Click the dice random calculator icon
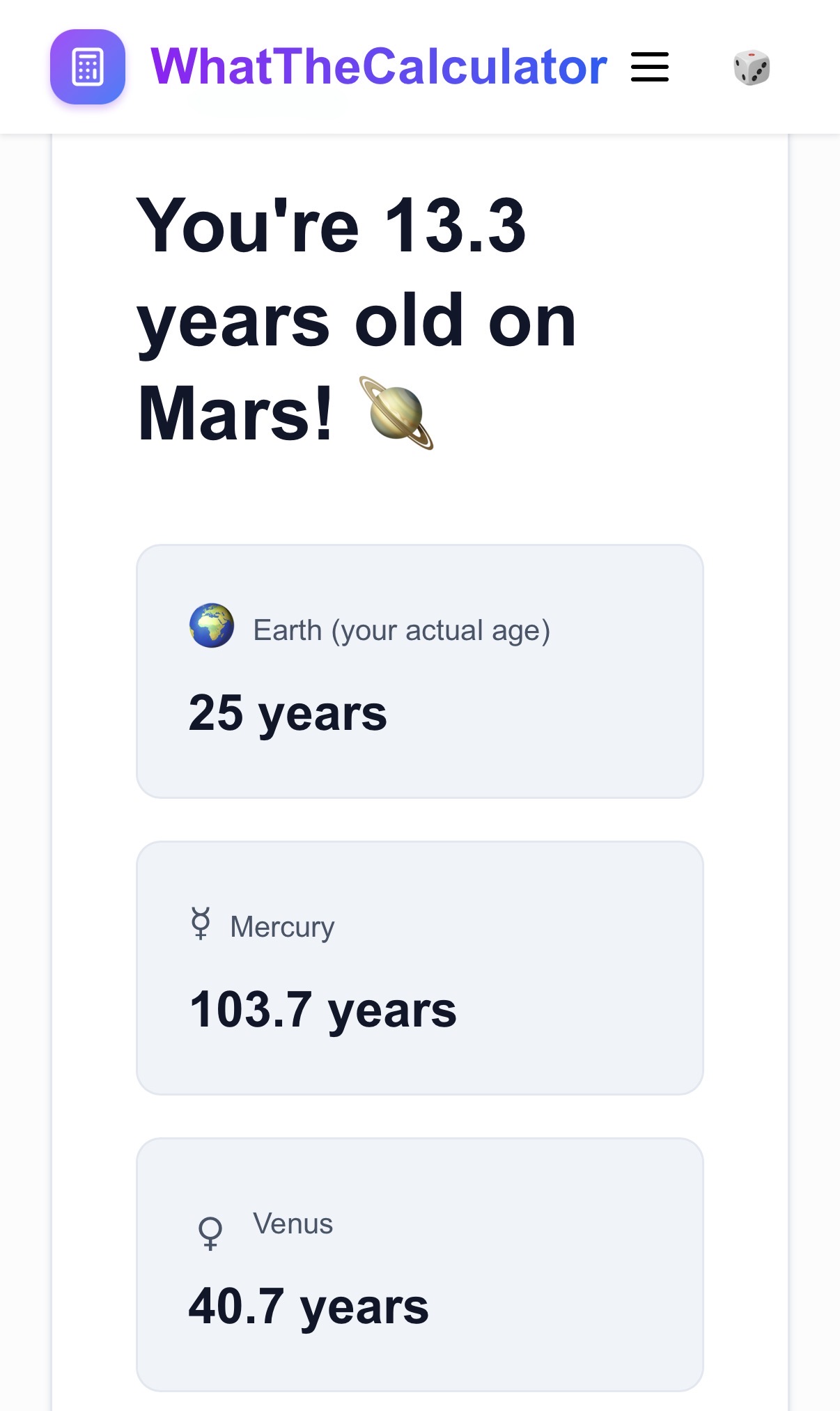 (x=752, y=68)
